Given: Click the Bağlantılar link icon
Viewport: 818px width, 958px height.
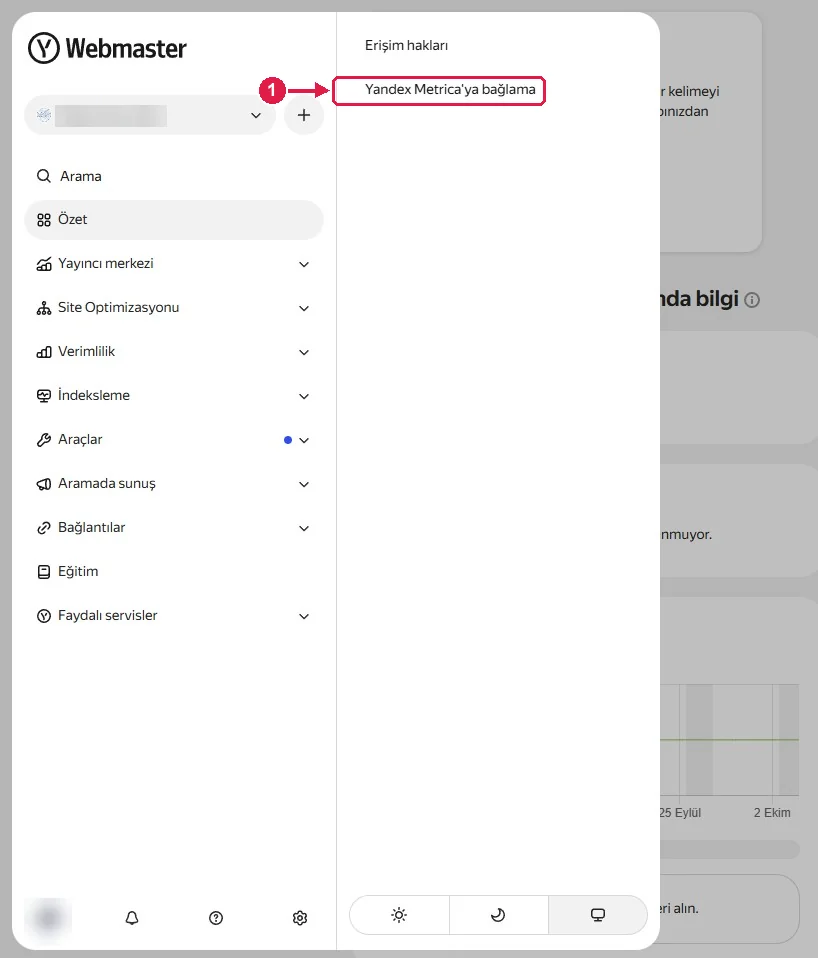Looking at the screenshot, I should click(x=43, y=528).
